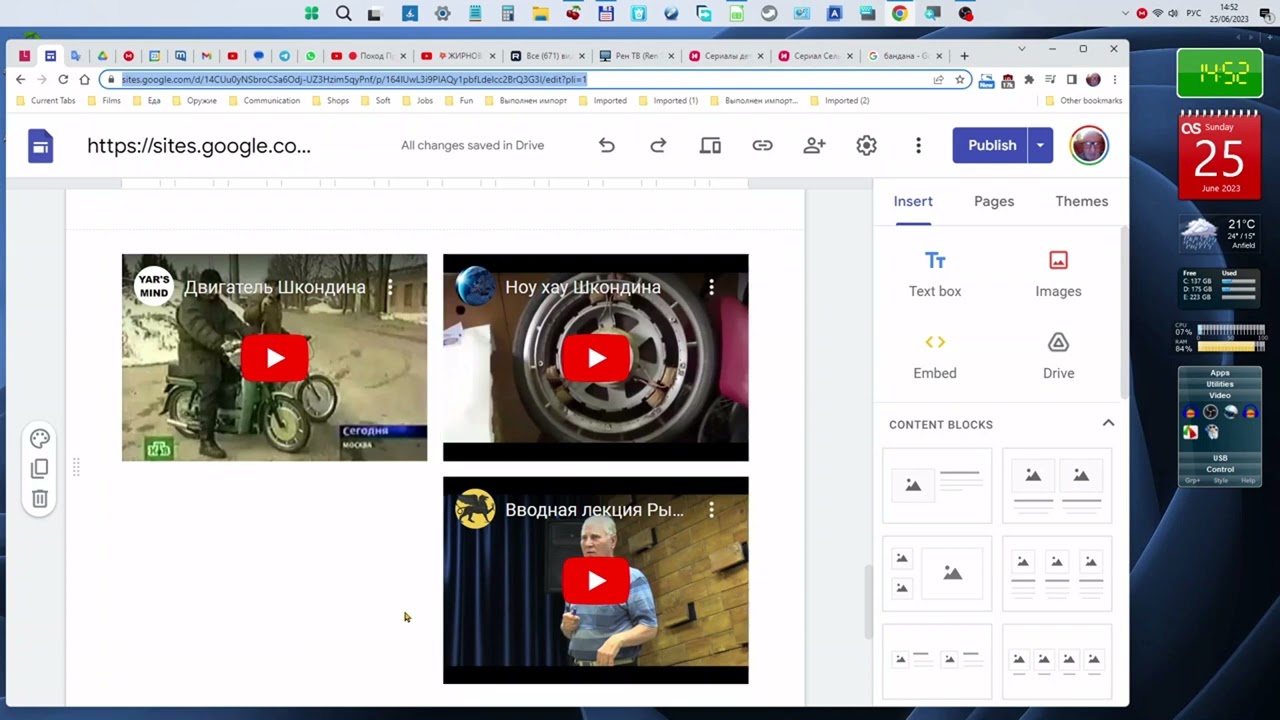Play the Двигатель Шкондина video
The image size is (1280, 720).
click(x=274, y=358)
